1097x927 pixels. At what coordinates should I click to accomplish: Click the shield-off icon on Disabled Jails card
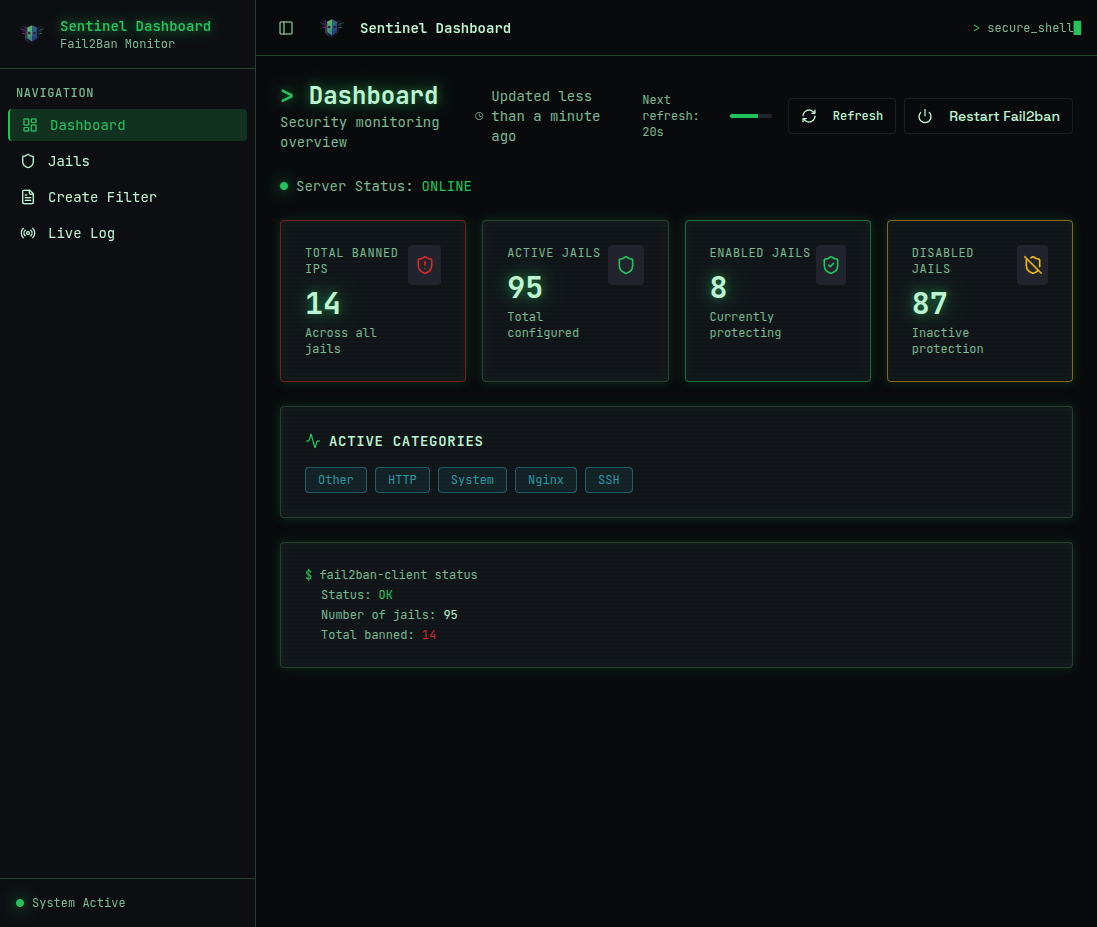pyautogui.click(x=1032, y=265)
